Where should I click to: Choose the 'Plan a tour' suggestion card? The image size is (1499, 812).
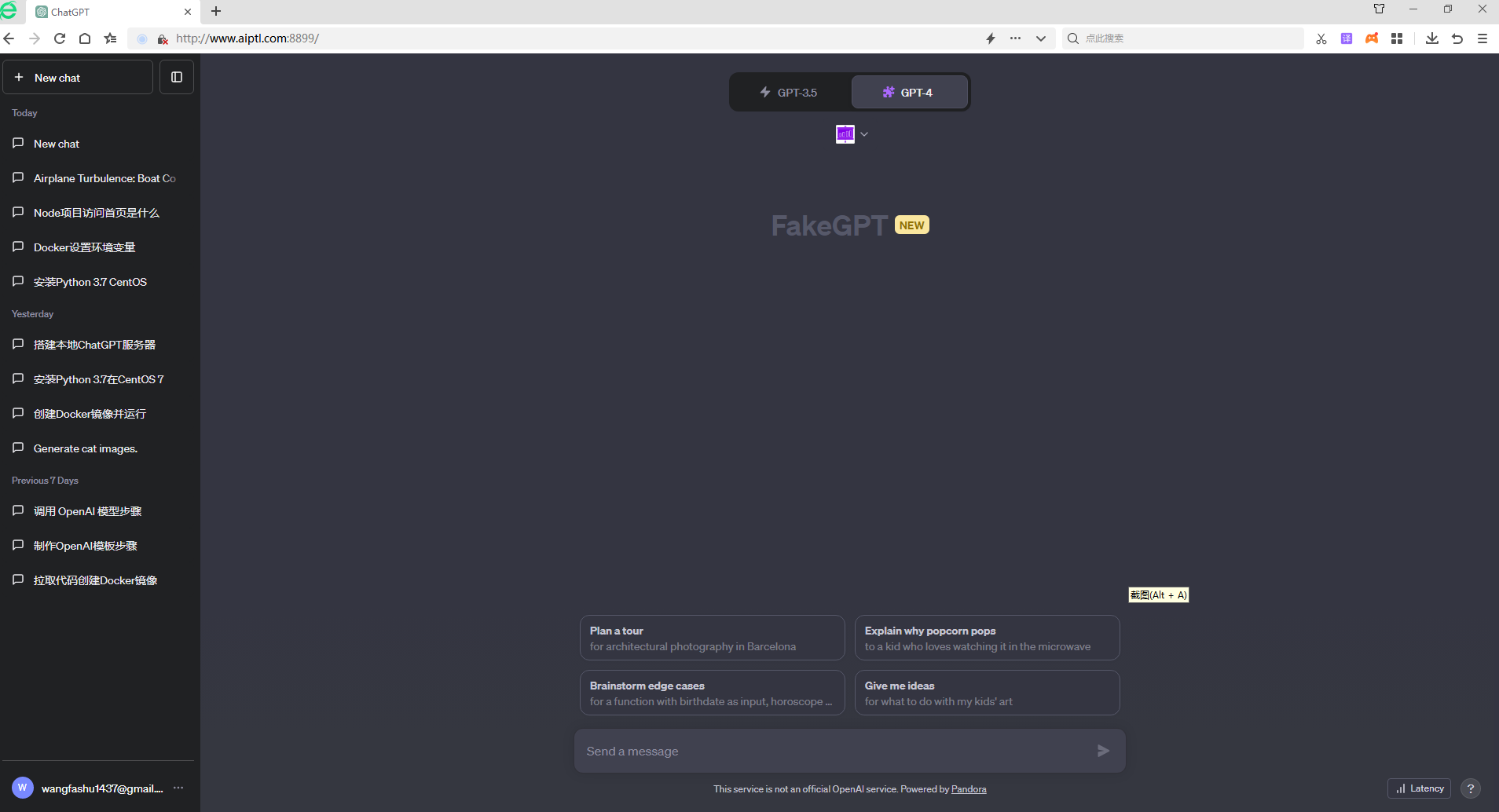(712, 638)
